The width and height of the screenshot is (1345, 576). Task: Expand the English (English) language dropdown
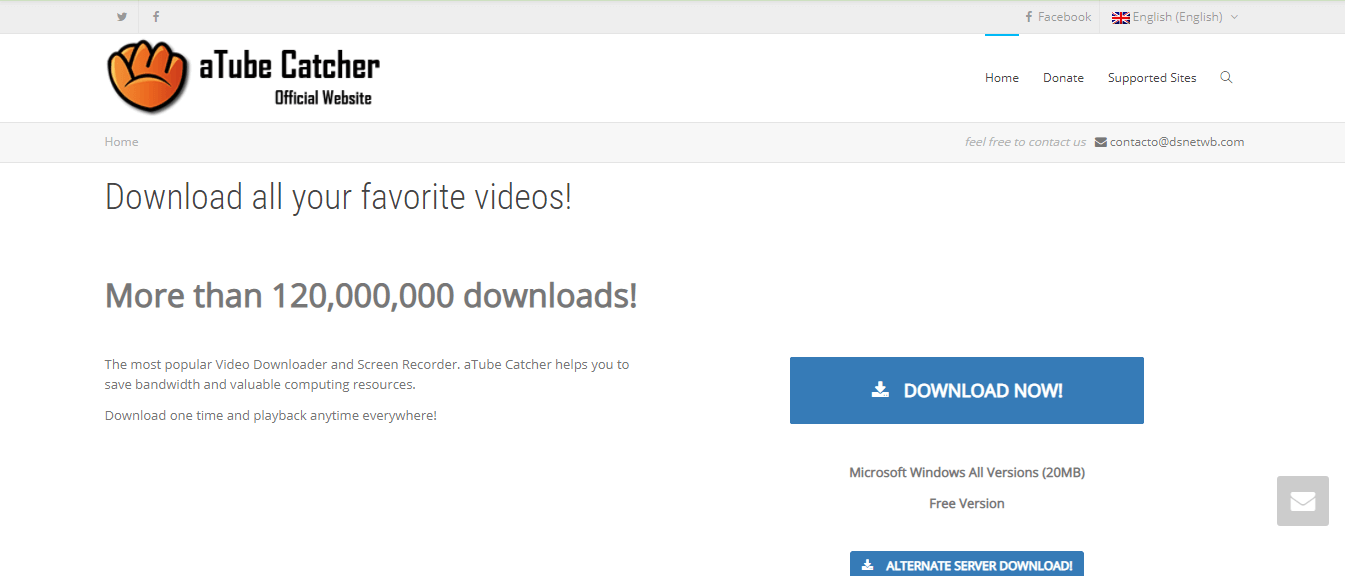click(1176, 17)
